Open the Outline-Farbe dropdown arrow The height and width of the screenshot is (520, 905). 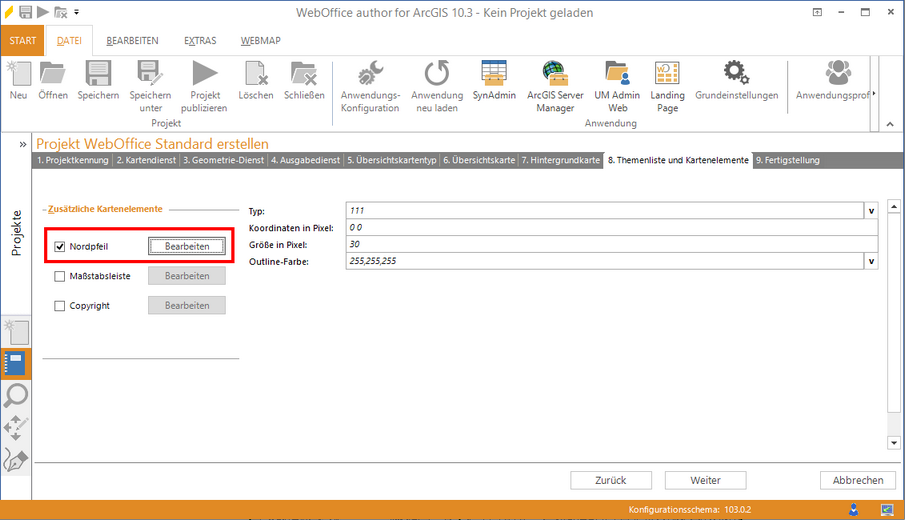[870, 261]
